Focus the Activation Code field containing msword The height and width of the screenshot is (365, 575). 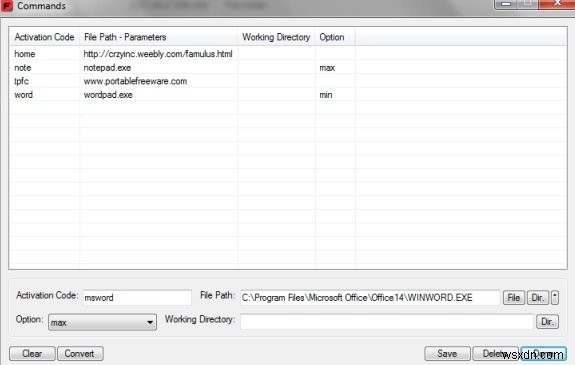pos(137,298)
